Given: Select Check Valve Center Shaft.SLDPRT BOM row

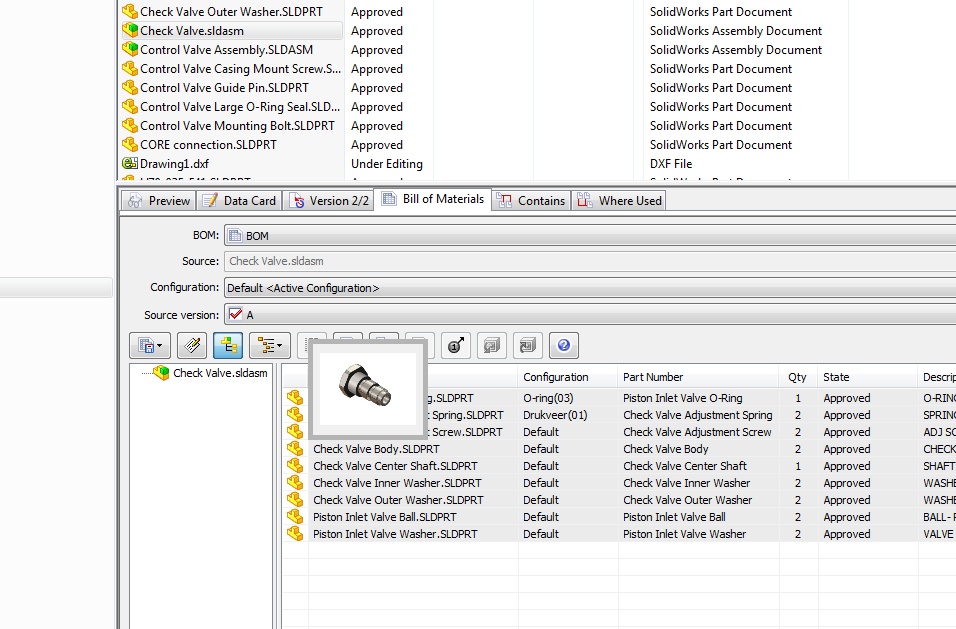Looking at the screenshot, I should pos(619,466).
